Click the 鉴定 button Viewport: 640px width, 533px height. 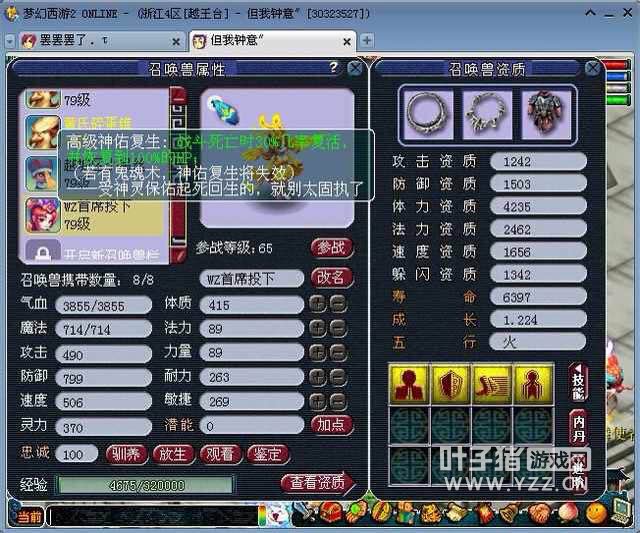pyautogui.click(x=267, y=454)
